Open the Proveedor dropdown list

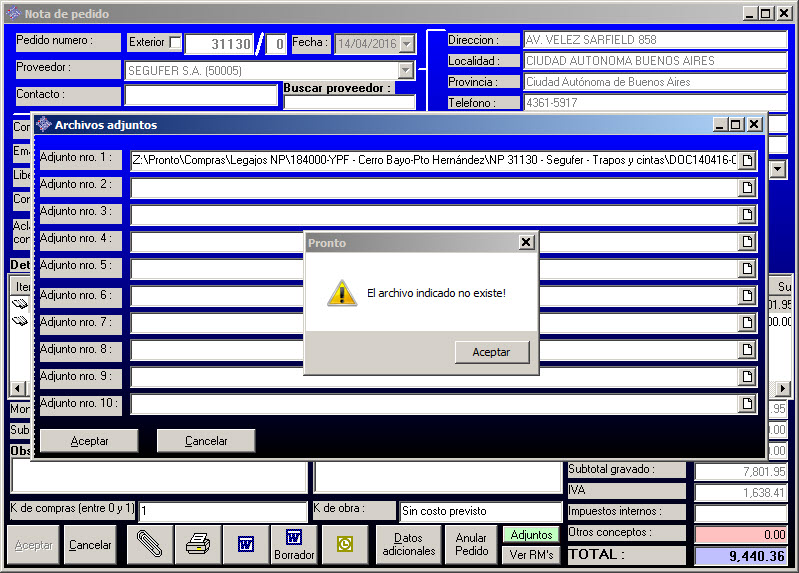[x=405, y=70]
